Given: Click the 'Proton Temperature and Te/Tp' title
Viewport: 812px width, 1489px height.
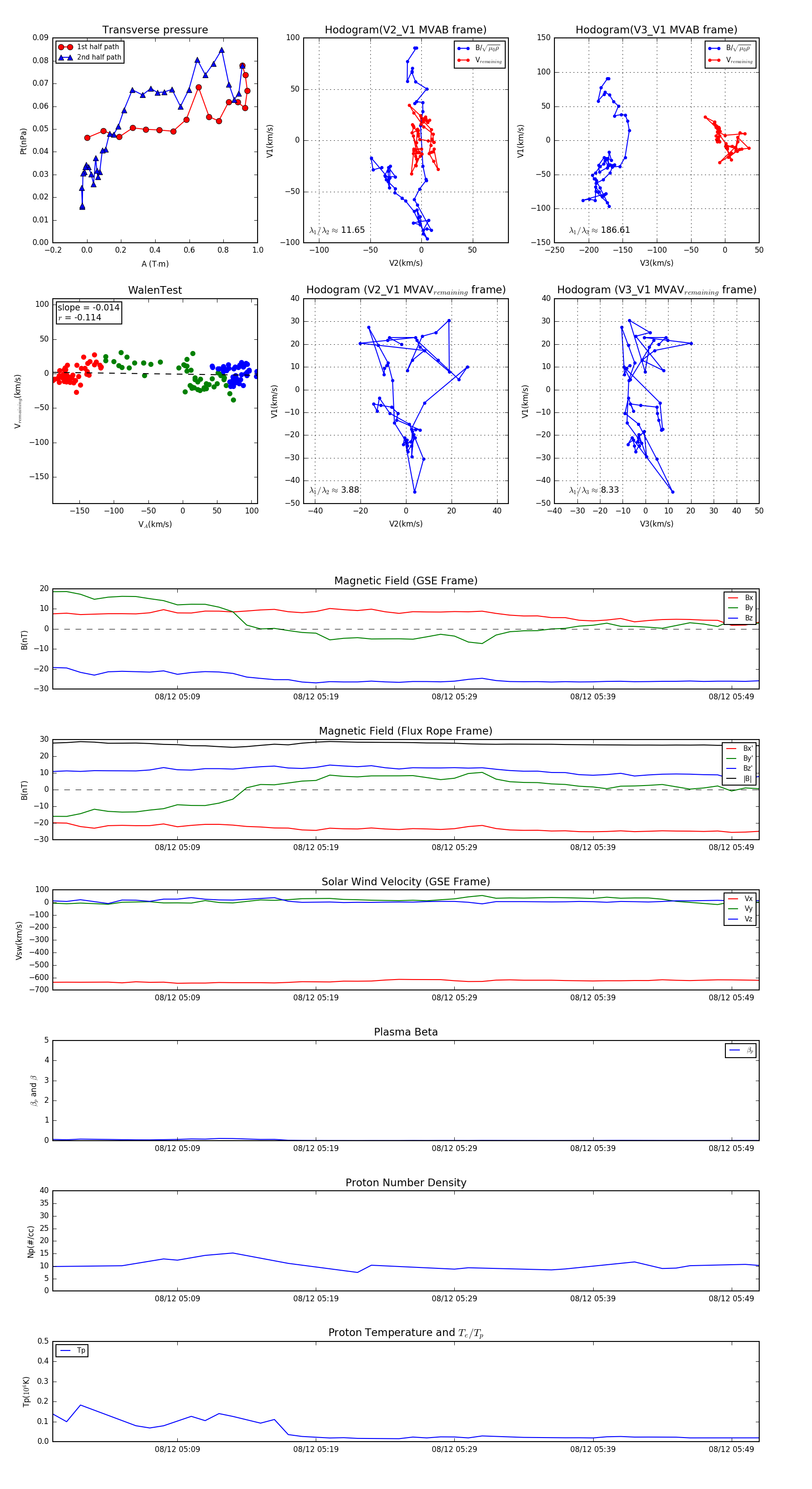Looking at the screenshot, I should tap(406, 1333).
